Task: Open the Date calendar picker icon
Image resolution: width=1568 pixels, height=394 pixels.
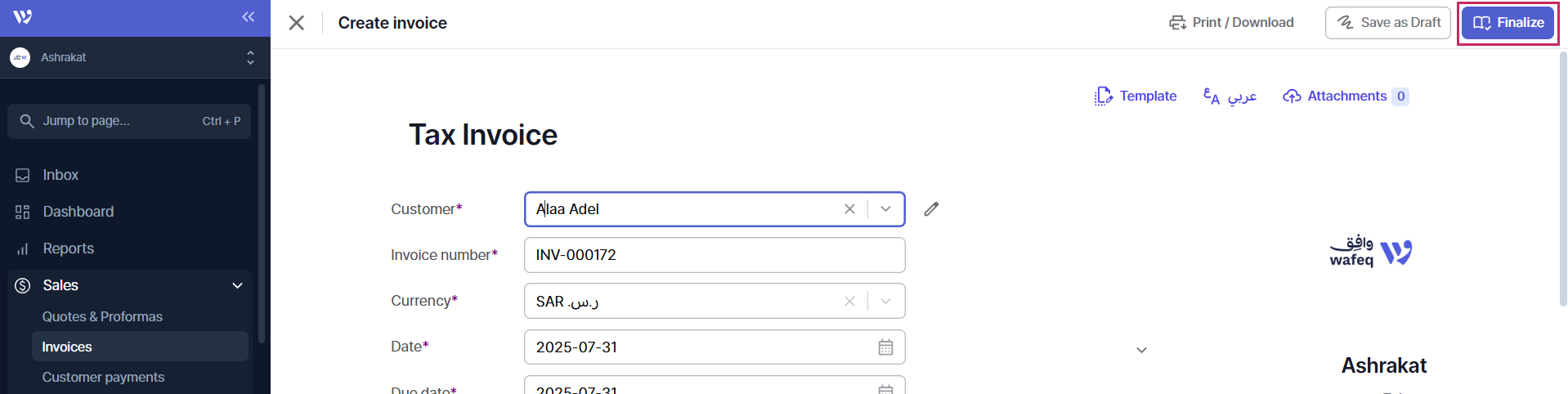Action: click(885, 347)
